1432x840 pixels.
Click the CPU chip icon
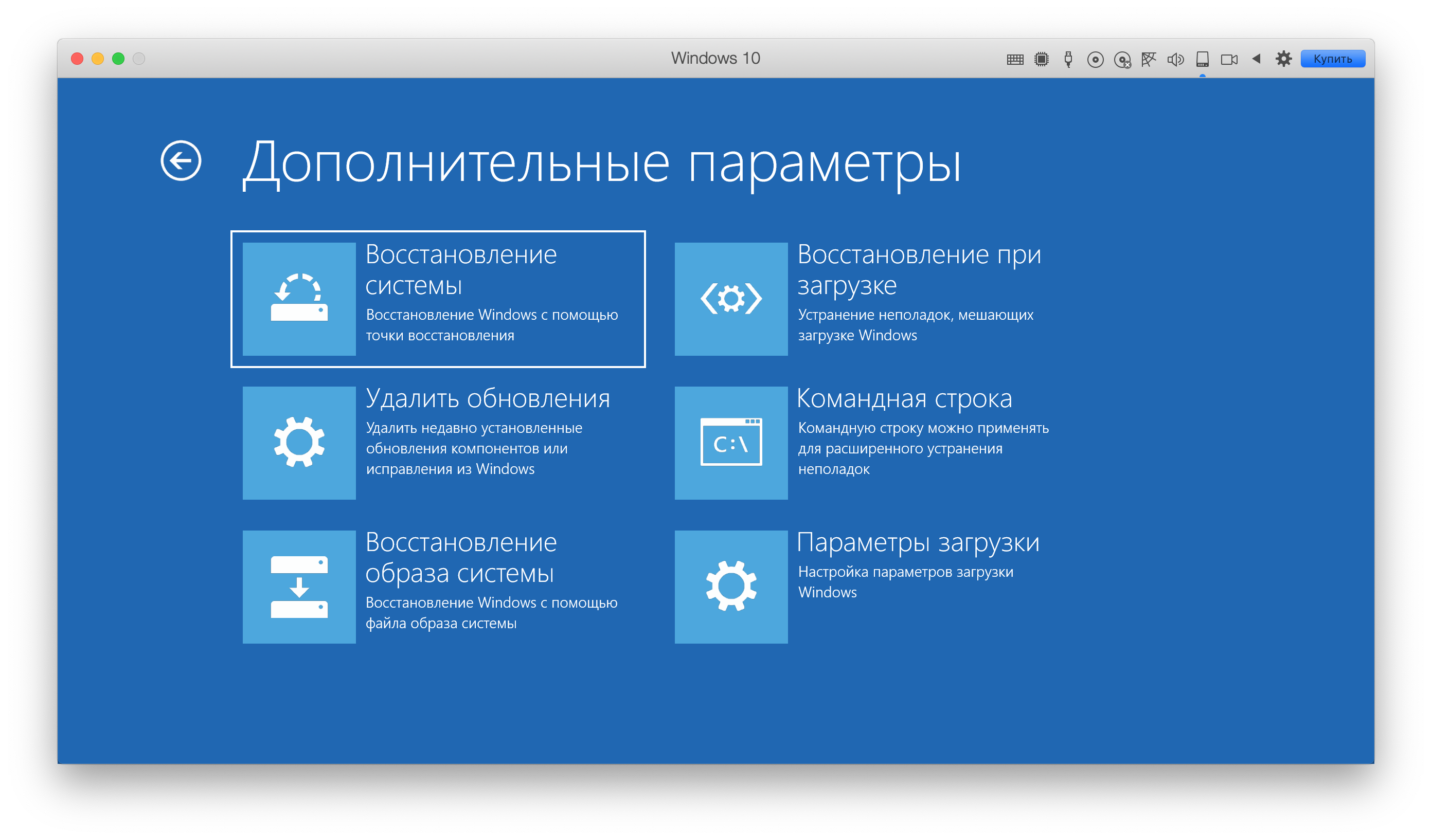[x=1042, y=59]
